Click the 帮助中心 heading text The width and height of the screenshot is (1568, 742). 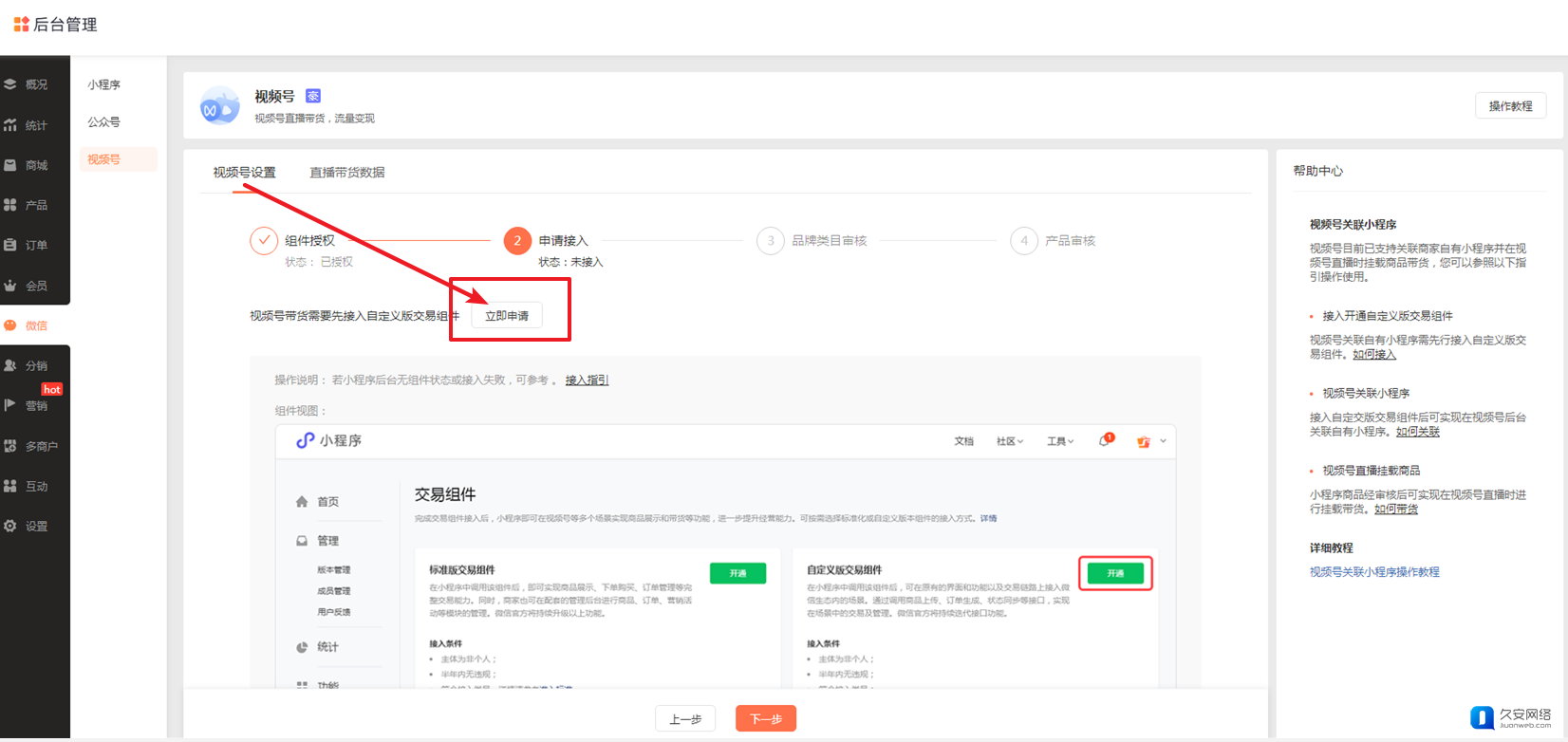1318,171
